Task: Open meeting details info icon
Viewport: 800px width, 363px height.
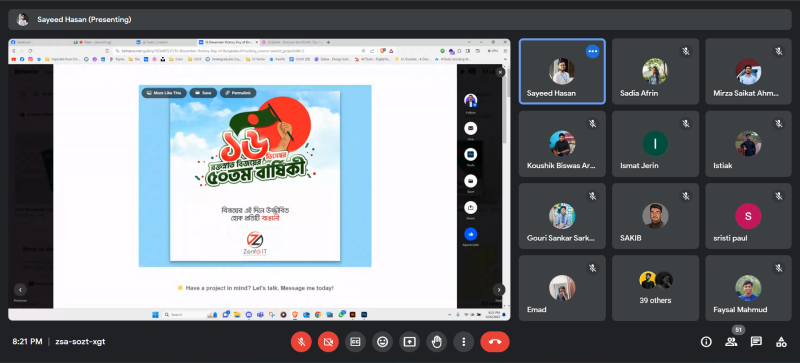Action: [x=706, y=342]
